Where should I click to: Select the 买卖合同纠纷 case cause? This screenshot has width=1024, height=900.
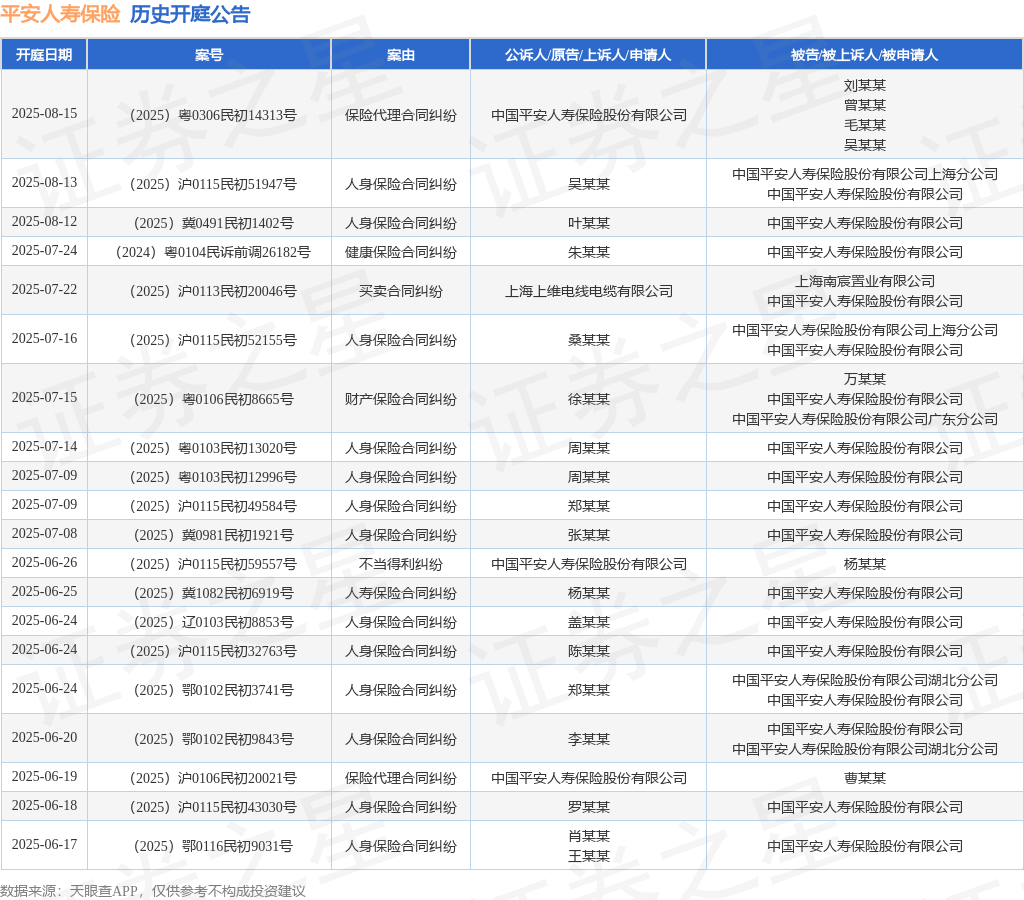[400, 291]
